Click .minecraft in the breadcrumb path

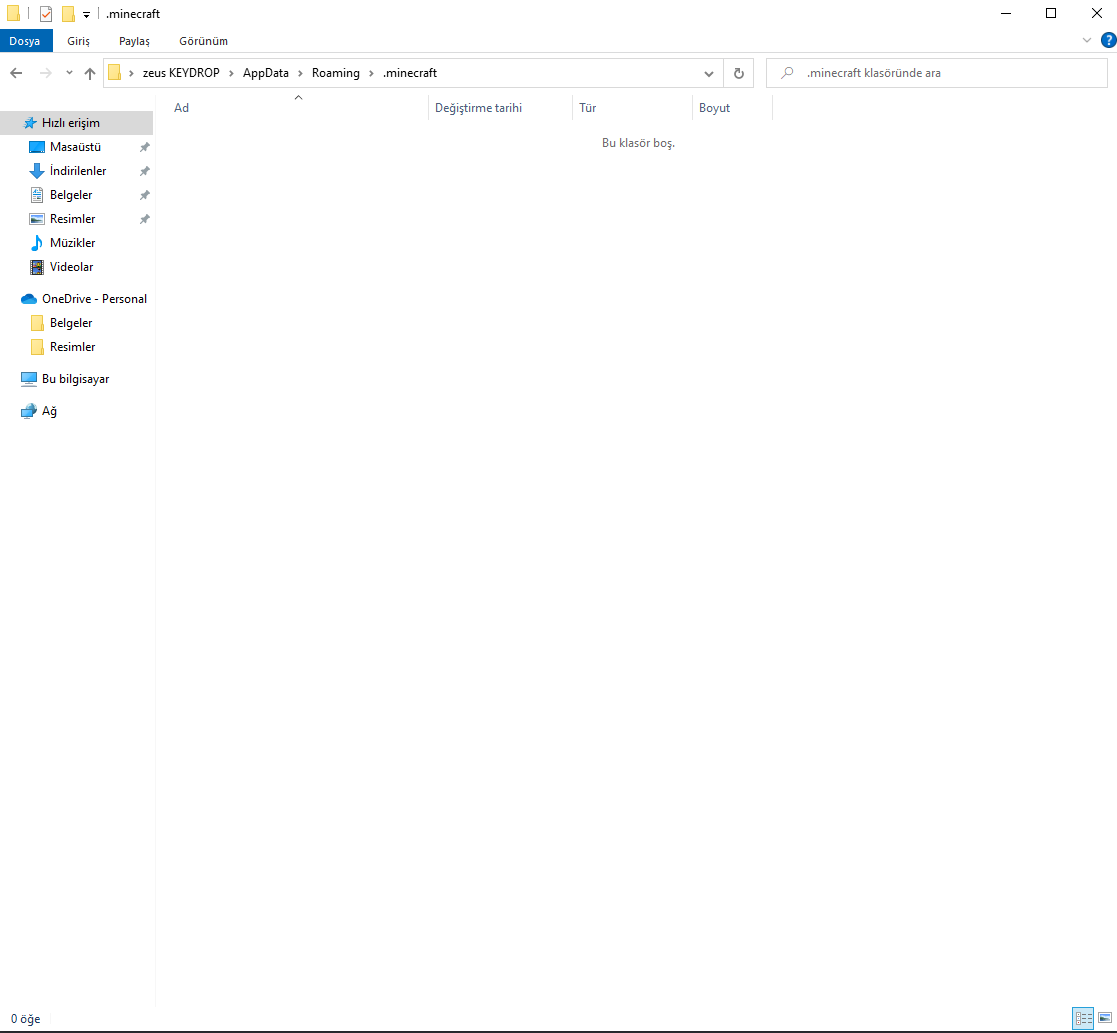tap(410, 73)
